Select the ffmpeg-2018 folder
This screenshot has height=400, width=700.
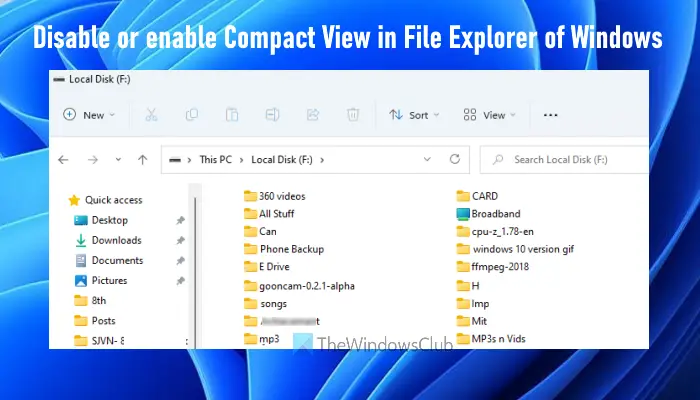coord(493,267)
